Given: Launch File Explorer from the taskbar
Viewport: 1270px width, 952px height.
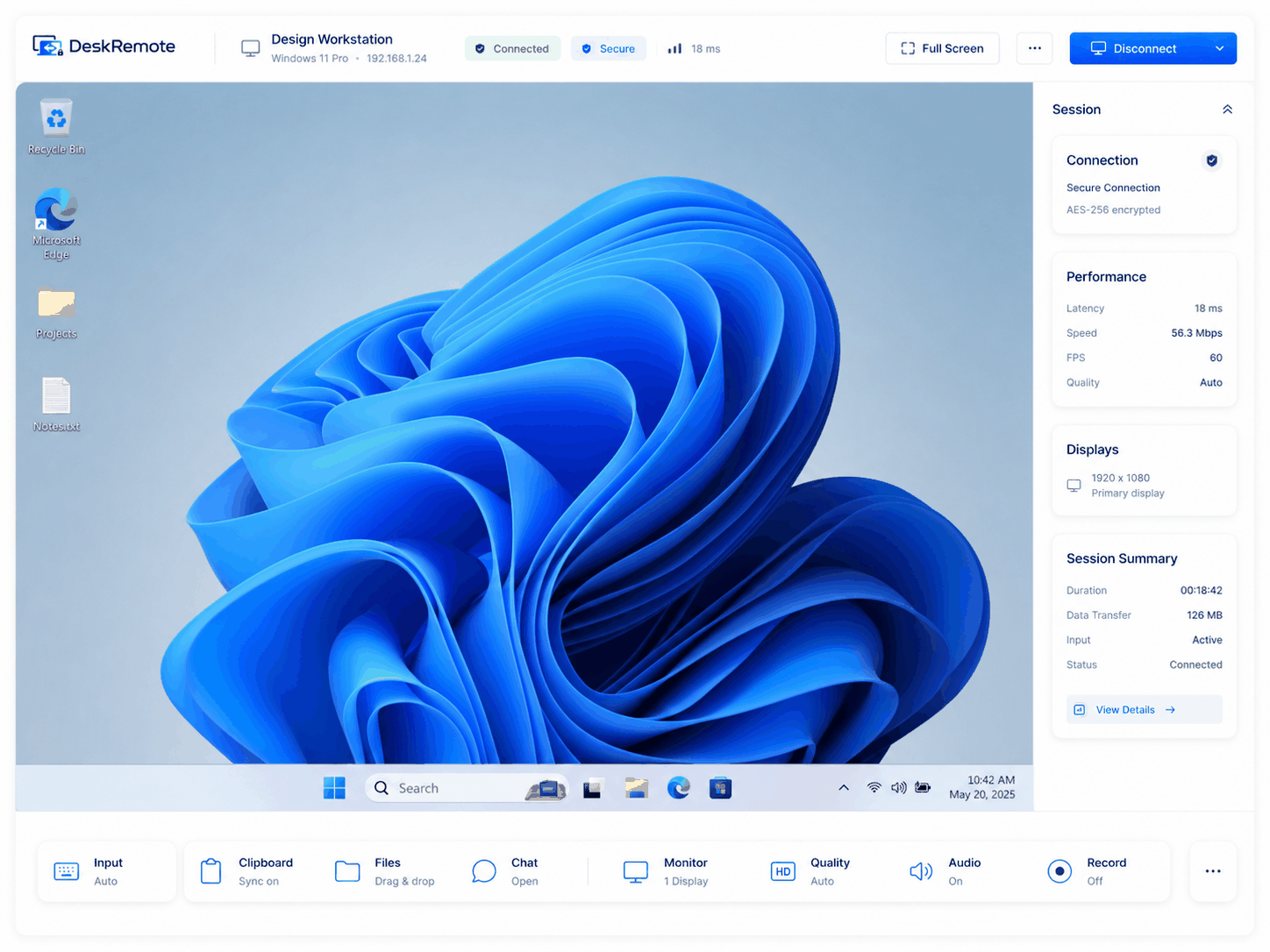Looking at the screenshot, I should 636,788.
